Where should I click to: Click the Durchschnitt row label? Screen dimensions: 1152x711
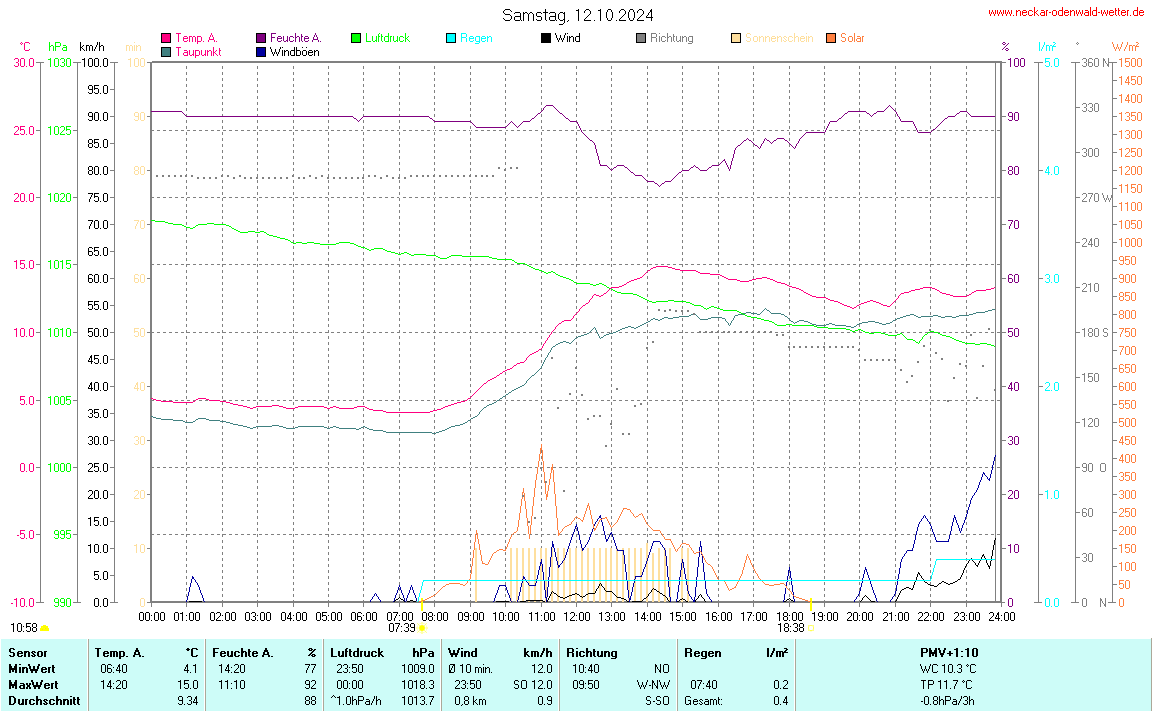point(44,701)
